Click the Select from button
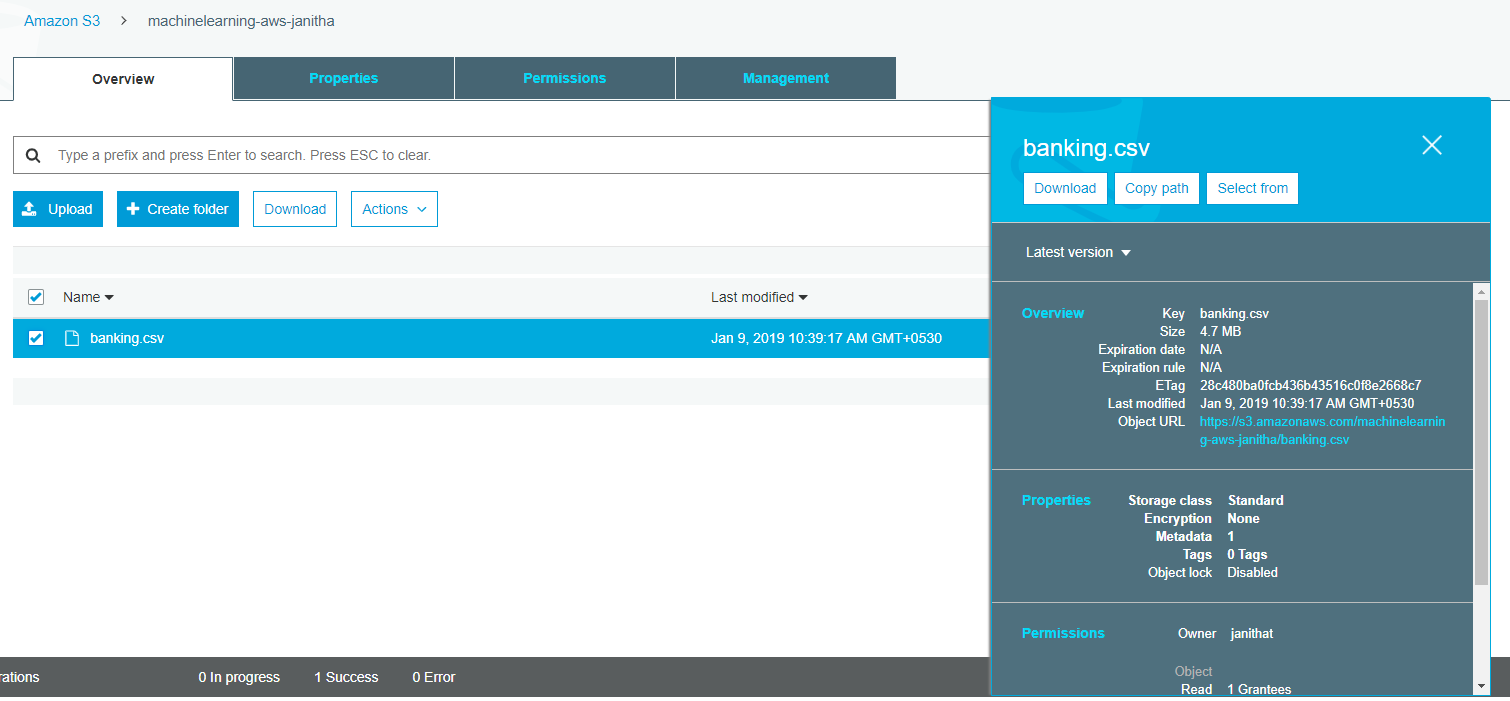Viewport: 1510px width, 701px height. coord(1252,188)
